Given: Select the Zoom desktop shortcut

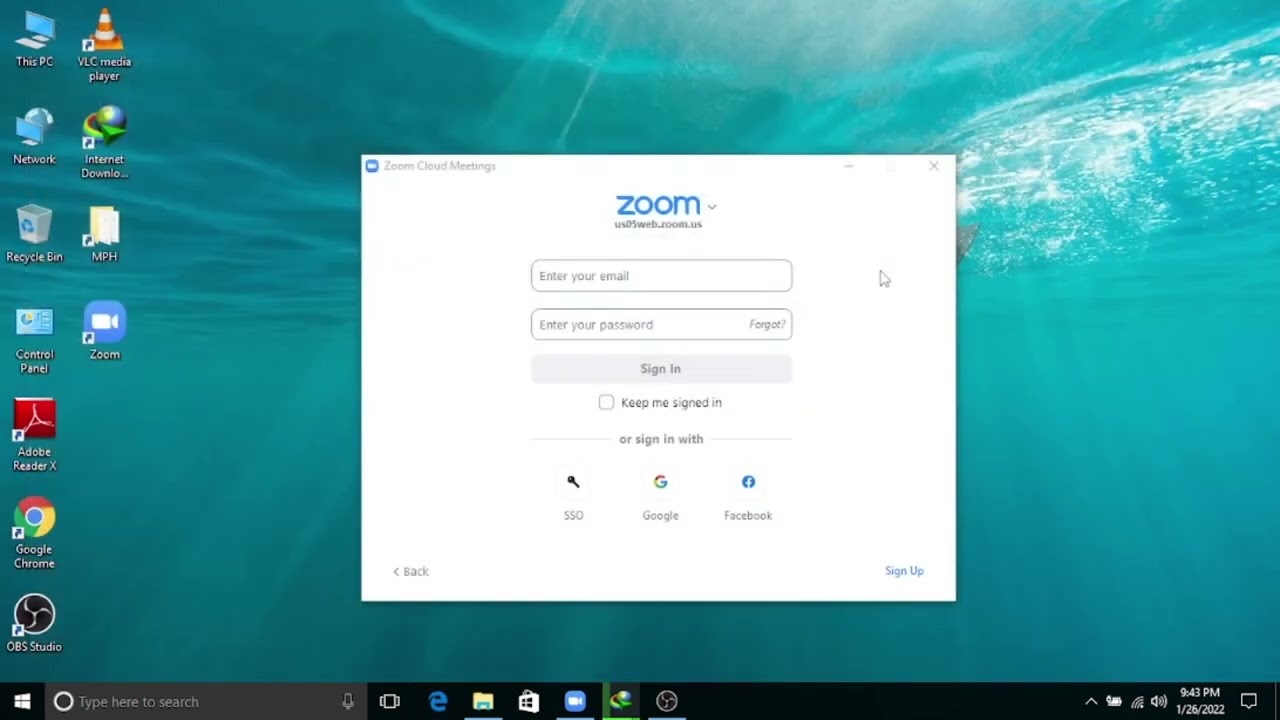Looking at the screenshot, I should 104,331.
